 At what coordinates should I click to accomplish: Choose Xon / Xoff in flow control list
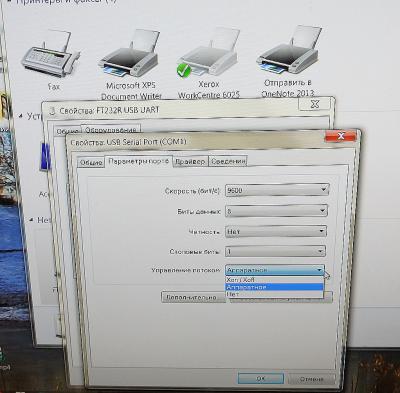[275, 280]
